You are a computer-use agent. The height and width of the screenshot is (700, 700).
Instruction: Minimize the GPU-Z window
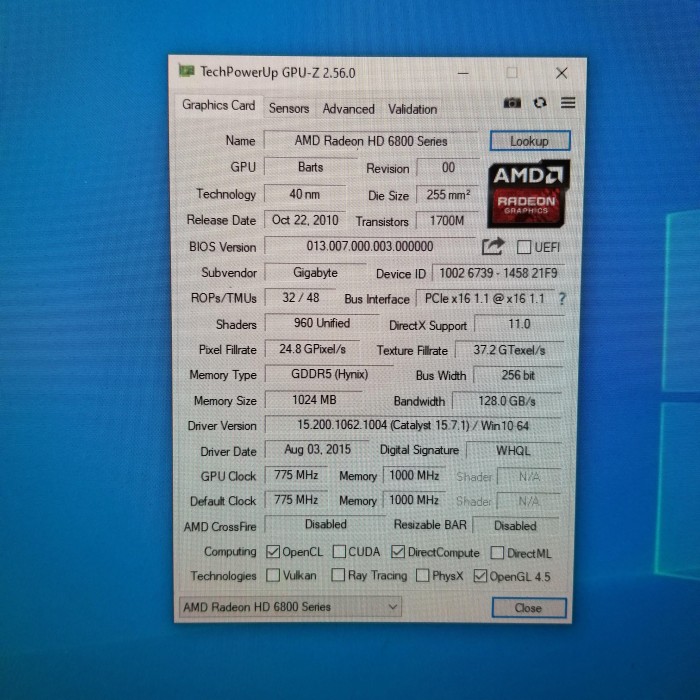(x=463, y=73)
